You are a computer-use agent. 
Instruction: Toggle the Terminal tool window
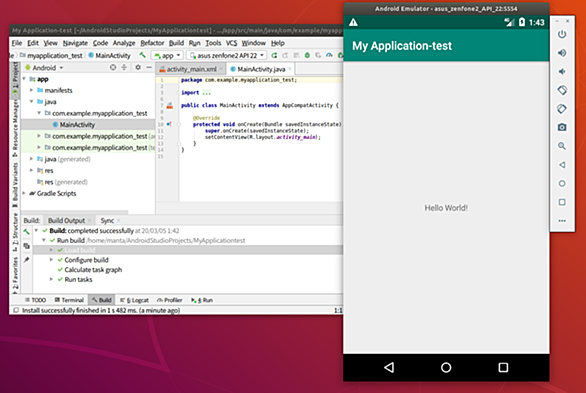click(x=69, y=300)
